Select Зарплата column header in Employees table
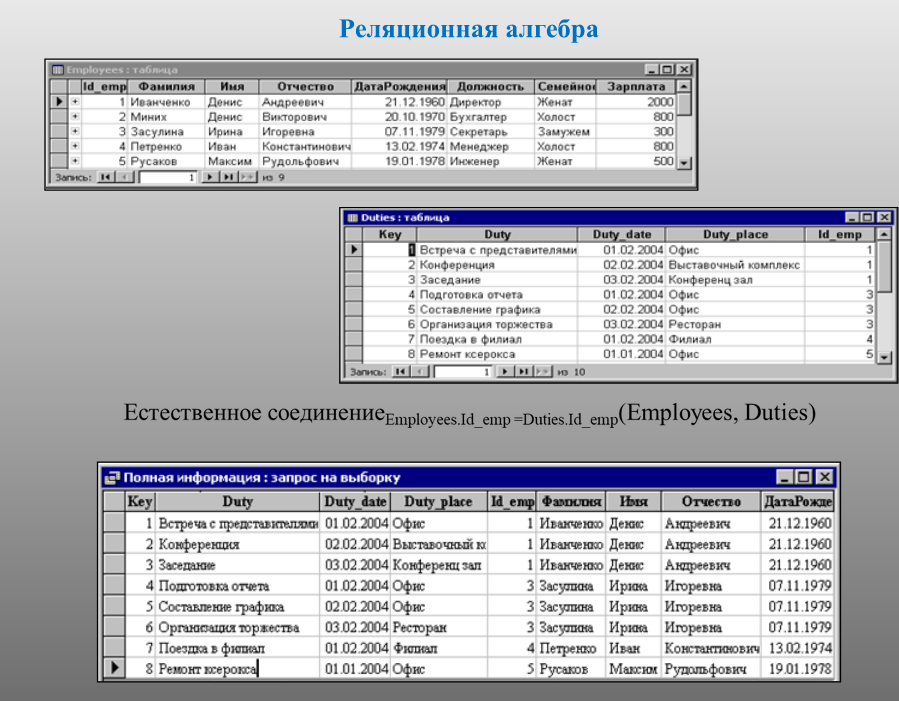 click(636, 87)
